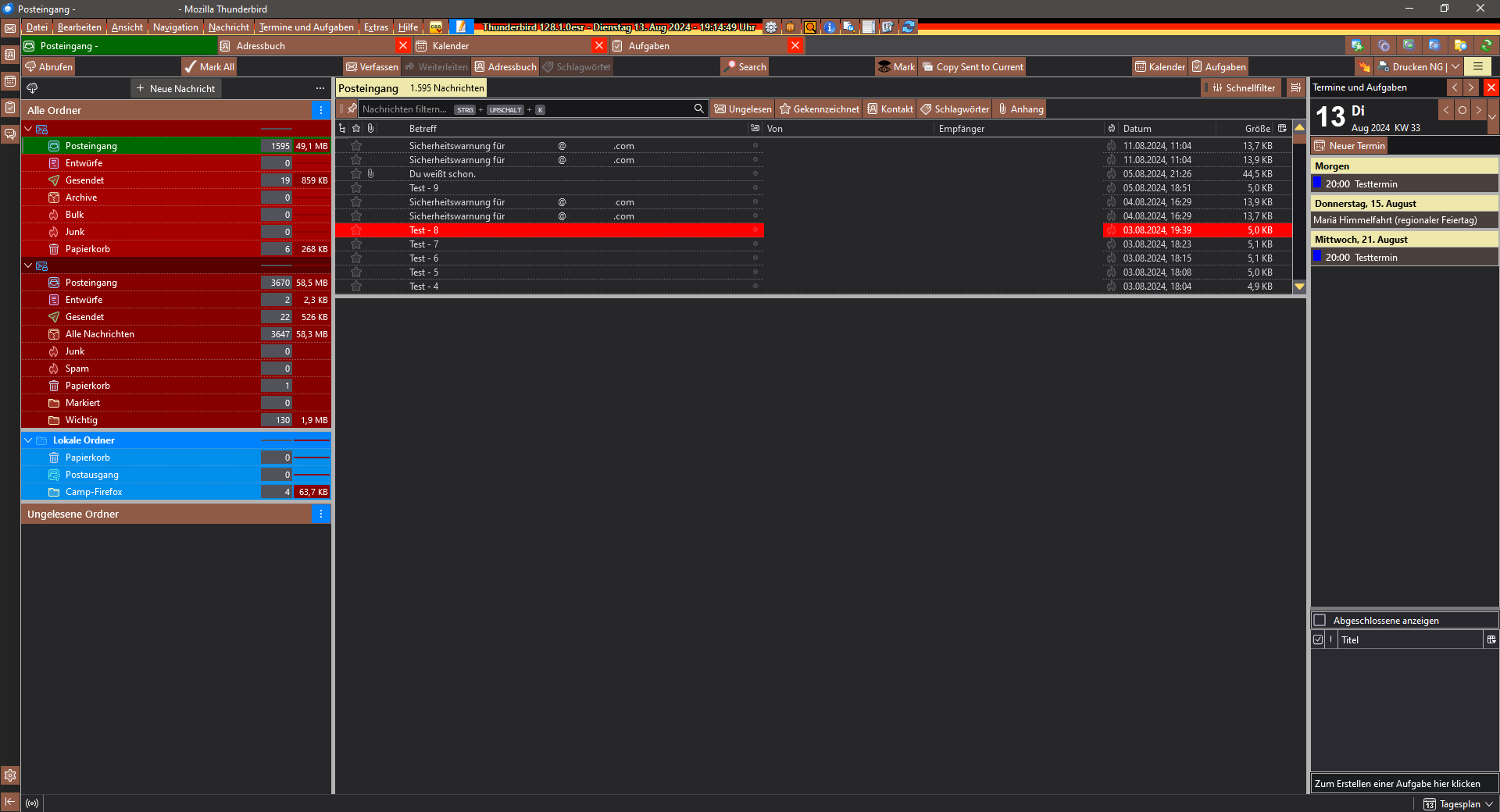1500x812 pixels.
Task: Open the Calendar space in left sidebar
Action: point(10,81)
